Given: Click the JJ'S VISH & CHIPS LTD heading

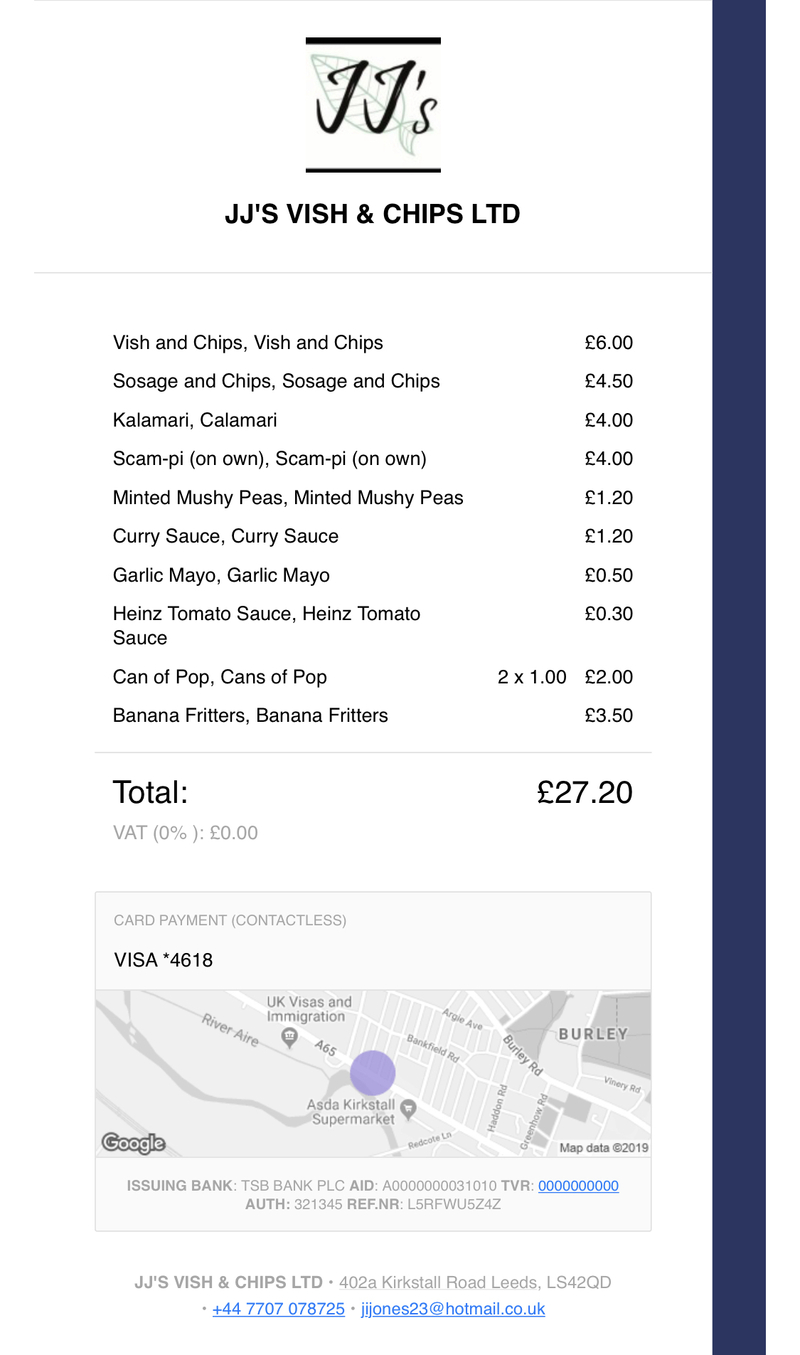Looking at the screenshot, I should click(x=372, y=214).
